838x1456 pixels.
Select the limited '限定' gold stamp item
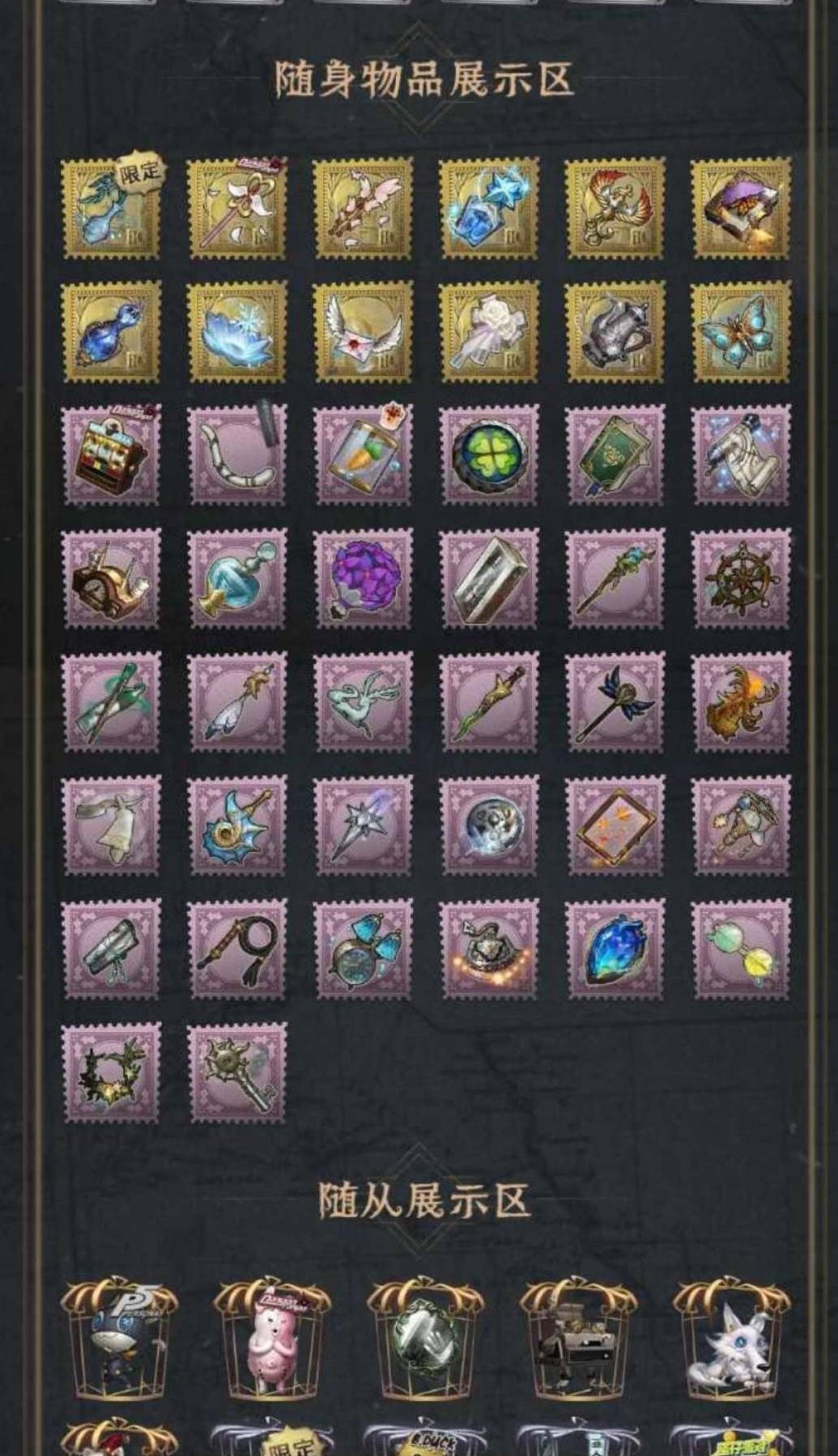112,208
